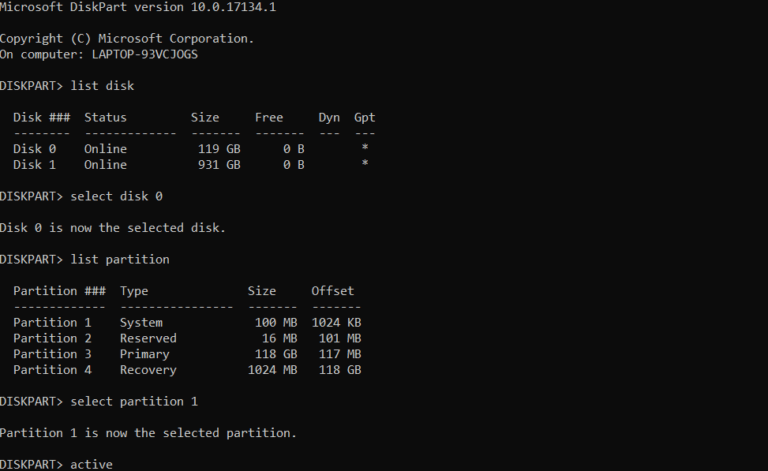This screenshot has width=768, height=471.
Task: Click the 'Offset' column header
Action: click(x=333, y=291)
